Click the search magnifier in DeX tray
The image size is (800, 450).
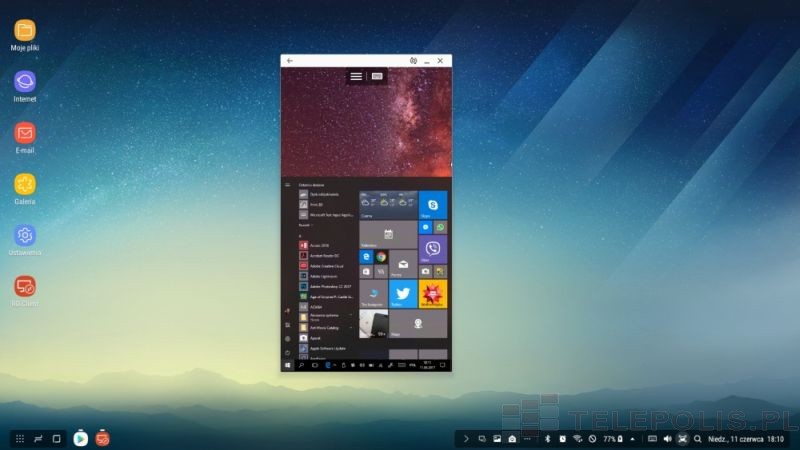pos(697,439)
